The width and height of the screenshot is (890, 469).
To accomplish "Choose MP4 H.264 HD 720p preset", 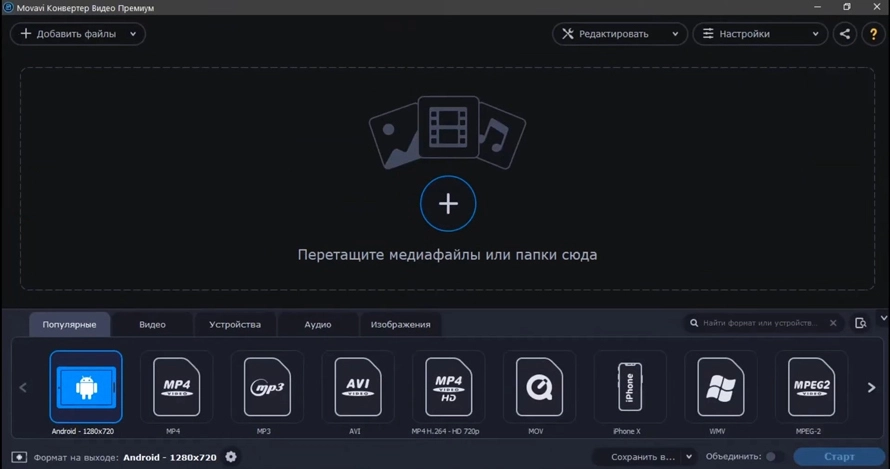I will pos(448,387).
